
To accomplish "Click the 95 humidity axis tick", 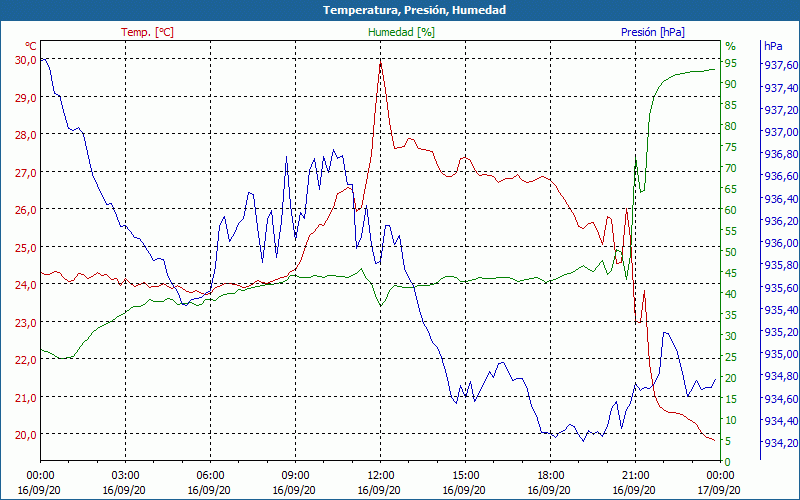I will (731, 63).
